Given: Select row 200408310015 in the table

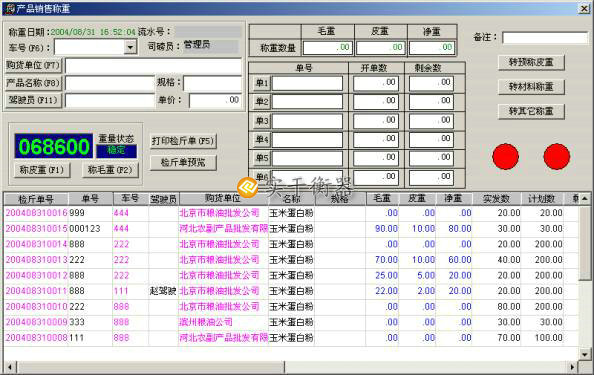Looking at the screenshot, I should coord(291,228).
